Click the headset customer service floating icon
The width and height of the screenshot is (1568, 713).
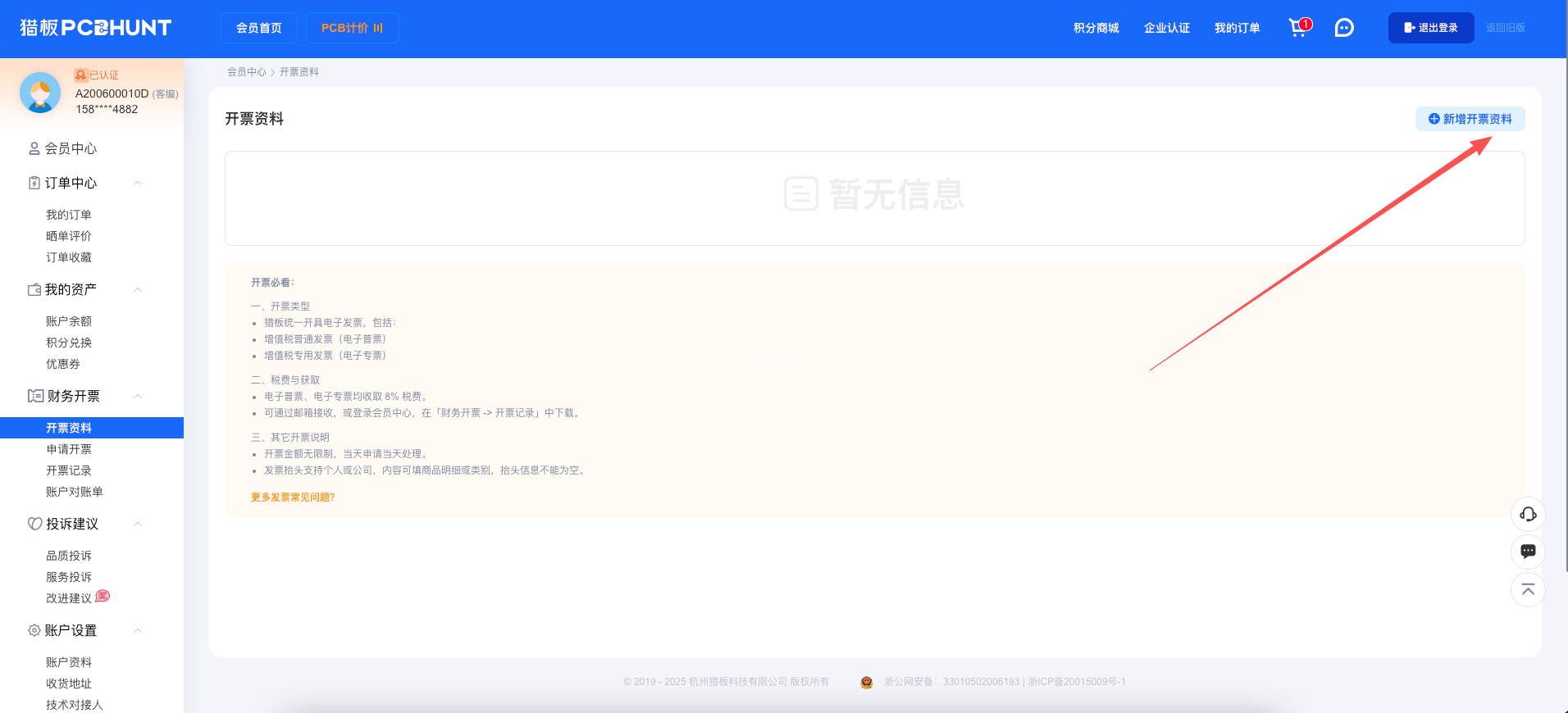click(x=1528, y=514)
